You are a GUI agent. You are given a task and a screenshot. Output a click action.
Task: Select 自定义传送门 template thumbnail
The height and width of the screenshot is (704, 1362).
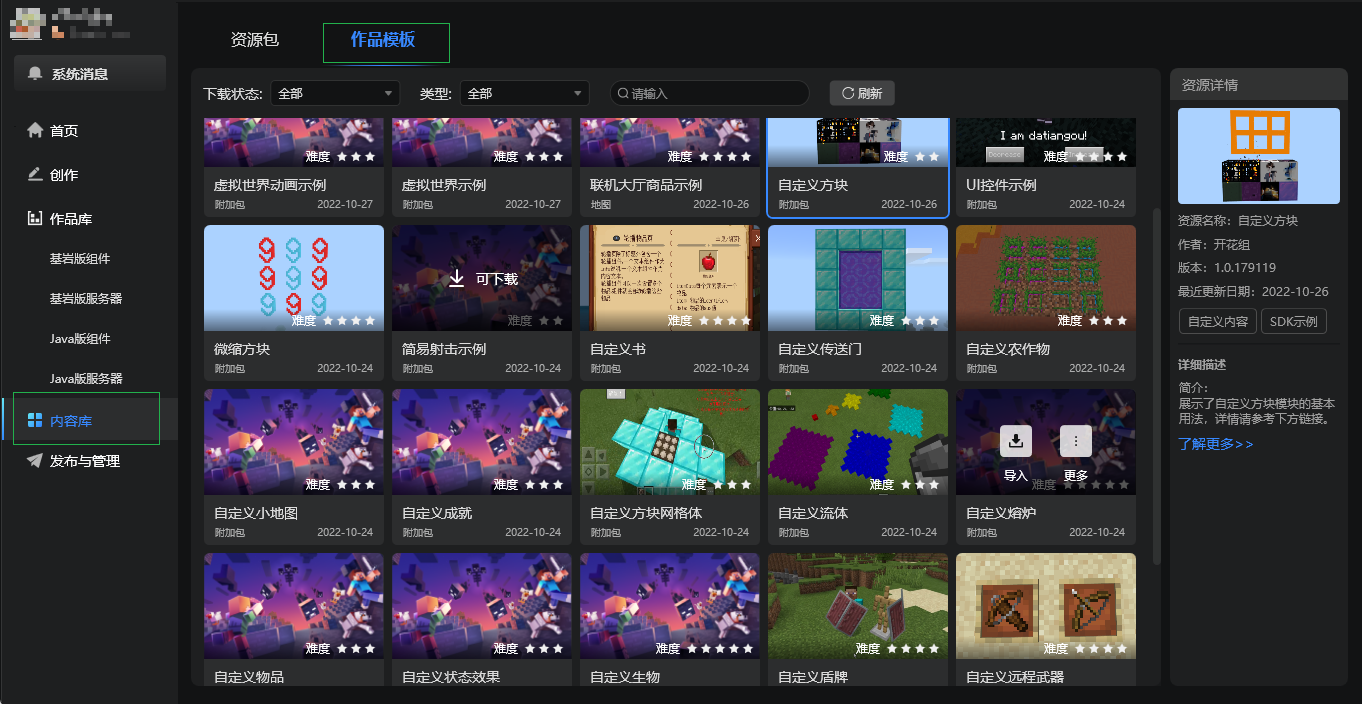tap(858, 278)
